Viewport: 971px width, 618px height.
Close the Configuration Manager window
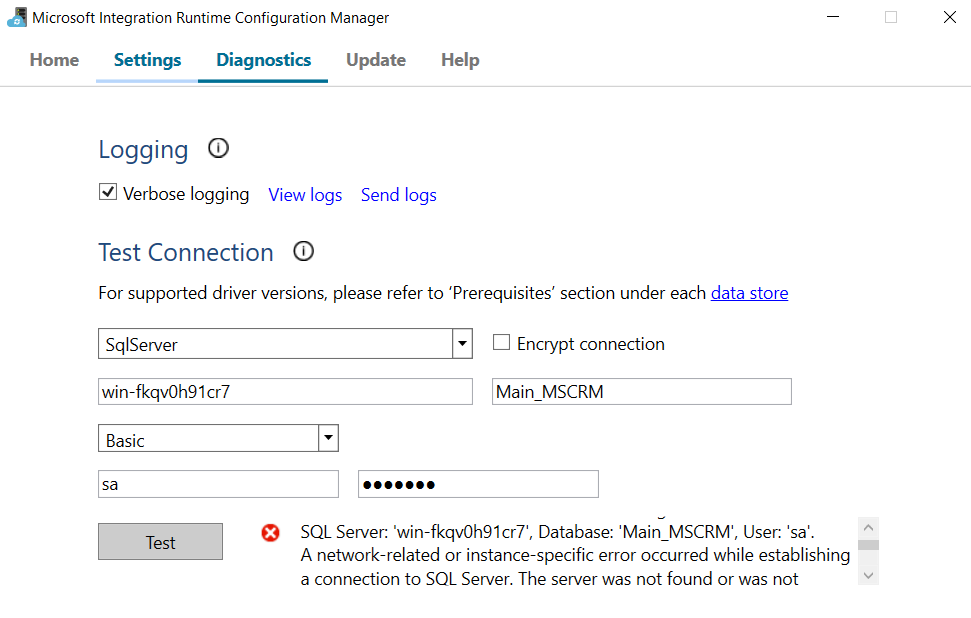coord(949,17)
